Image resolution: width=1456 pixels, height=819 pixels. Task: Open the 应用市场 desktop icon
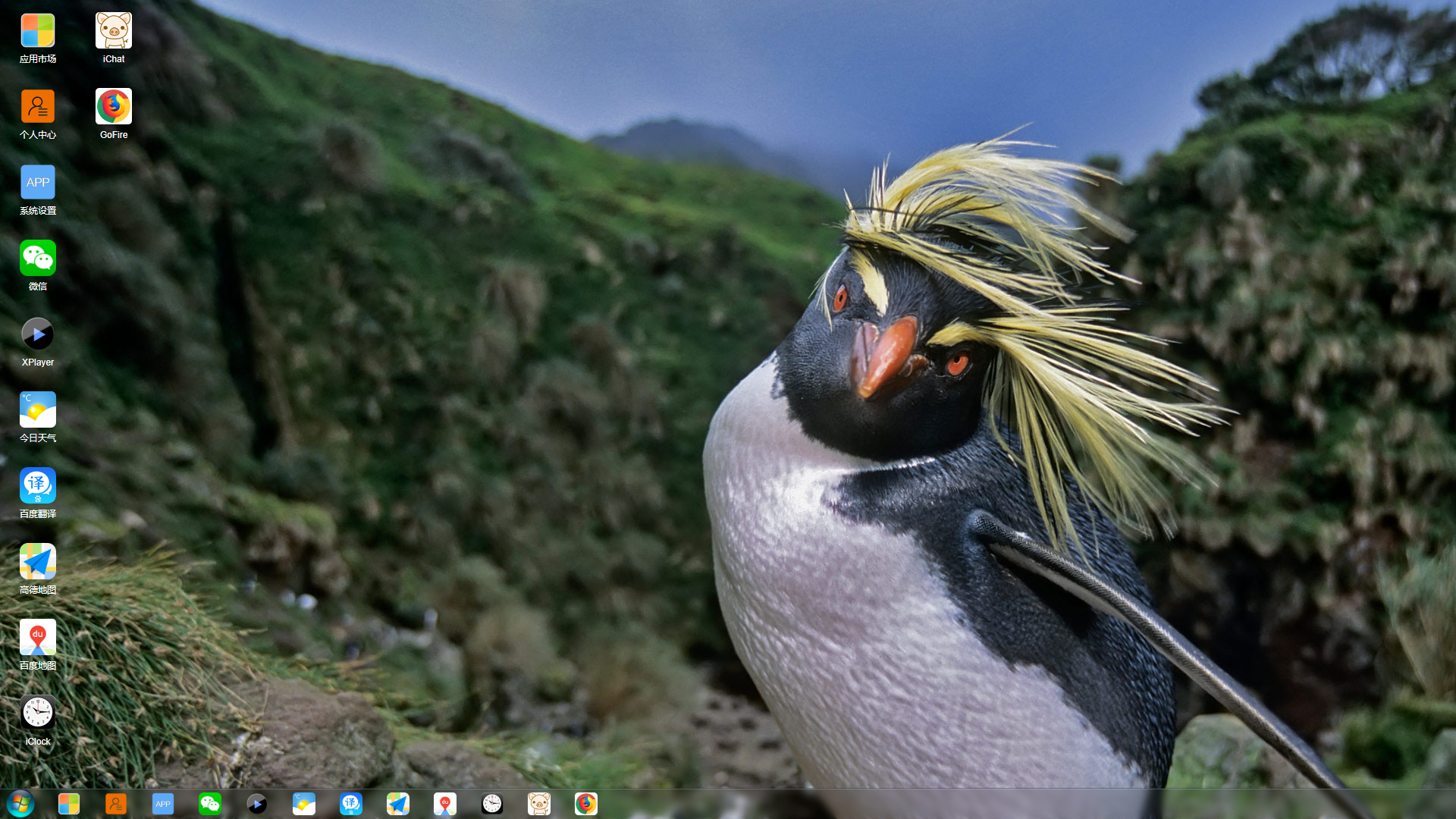pos(38,31)
